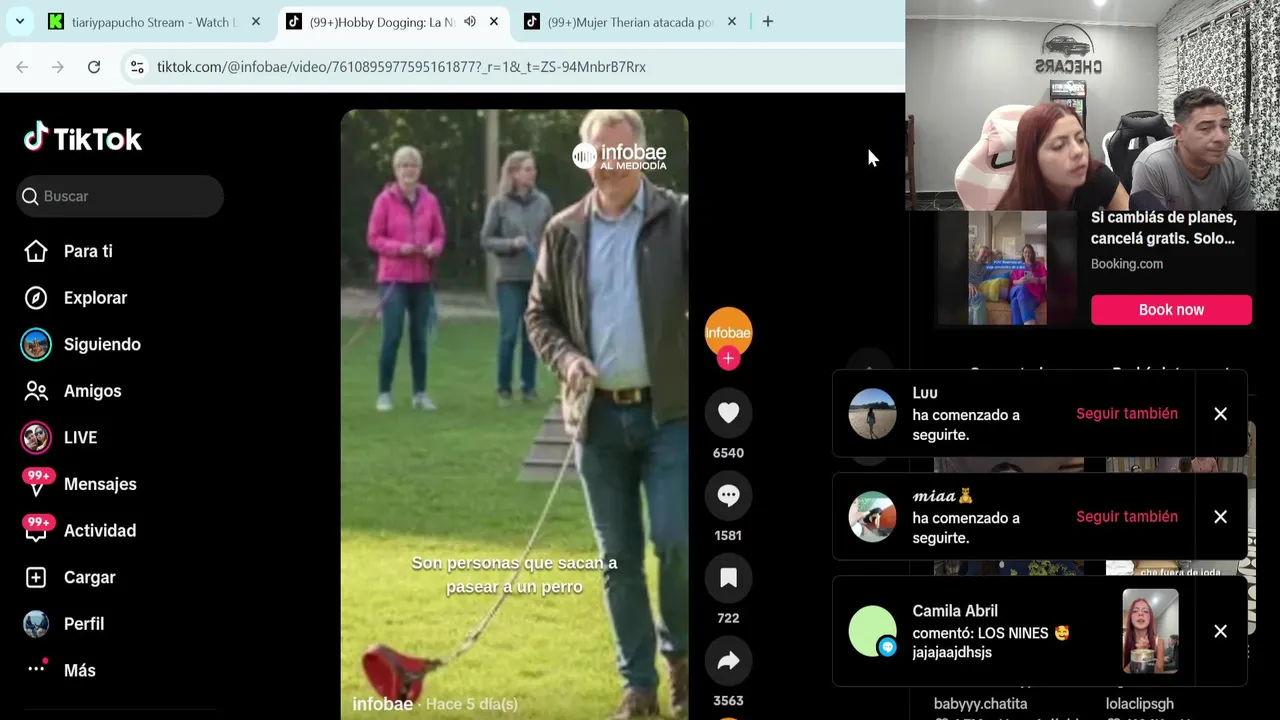Open the Más options menu
This screenshot has width=1280, height=720.
79,670
